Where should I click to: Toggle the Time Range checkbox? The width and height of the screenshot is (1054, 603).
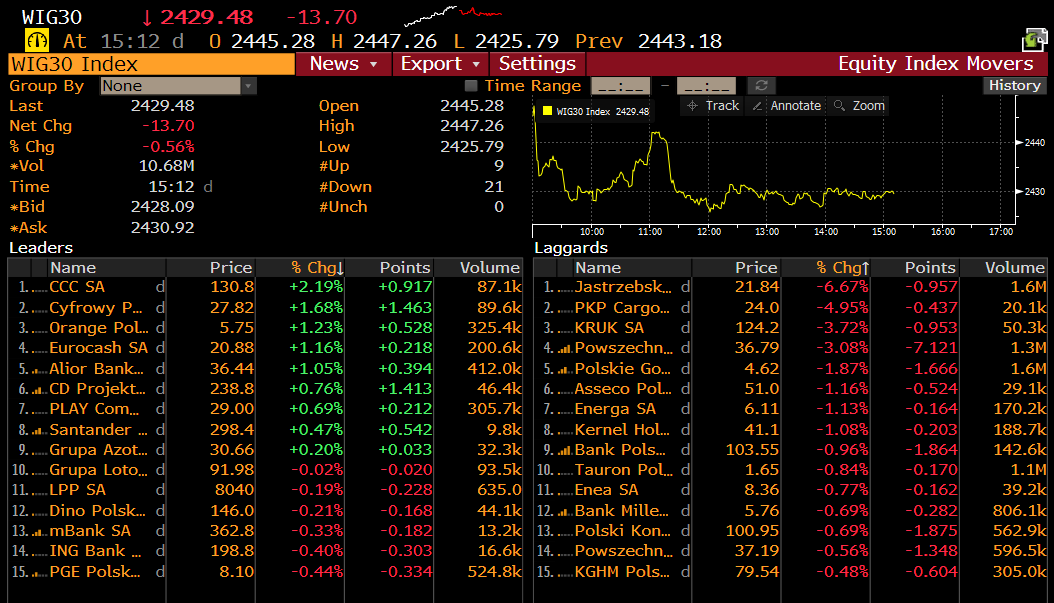point(471,85)
